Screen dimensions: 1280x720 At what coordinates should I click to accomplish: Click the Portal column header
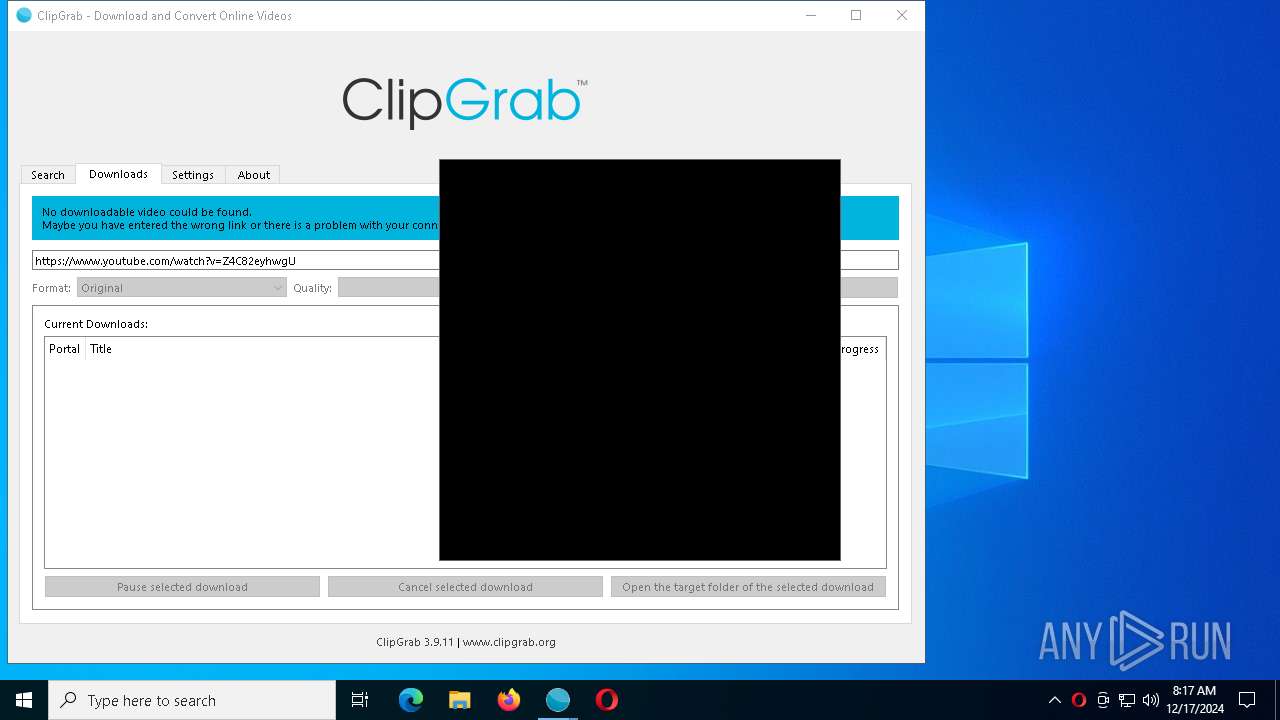(x=65, y=349)
